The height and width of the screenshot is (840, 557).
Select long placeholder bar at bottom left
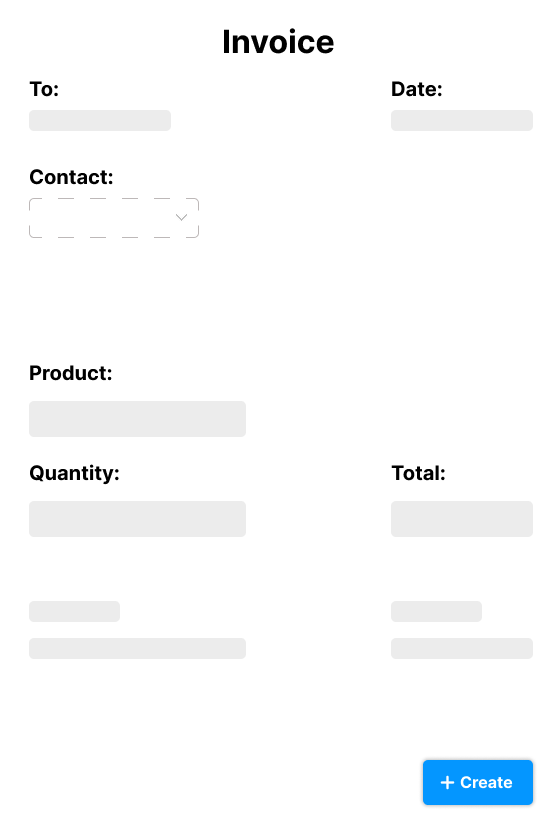click(138, 648)
